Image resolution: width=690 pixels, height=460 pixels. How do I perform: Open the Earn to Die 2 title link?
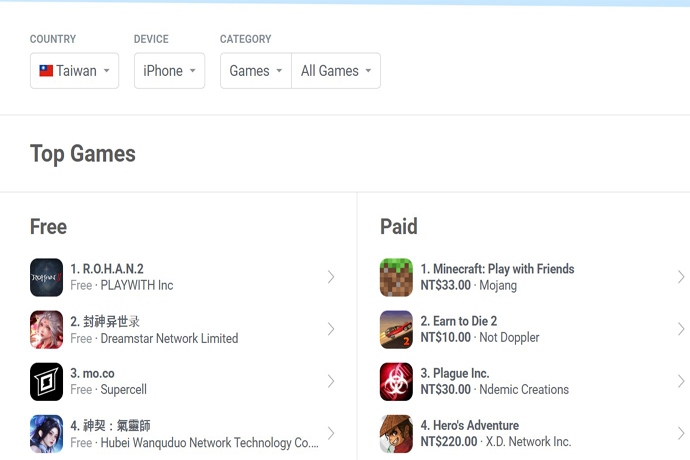(x=459, y=321)
